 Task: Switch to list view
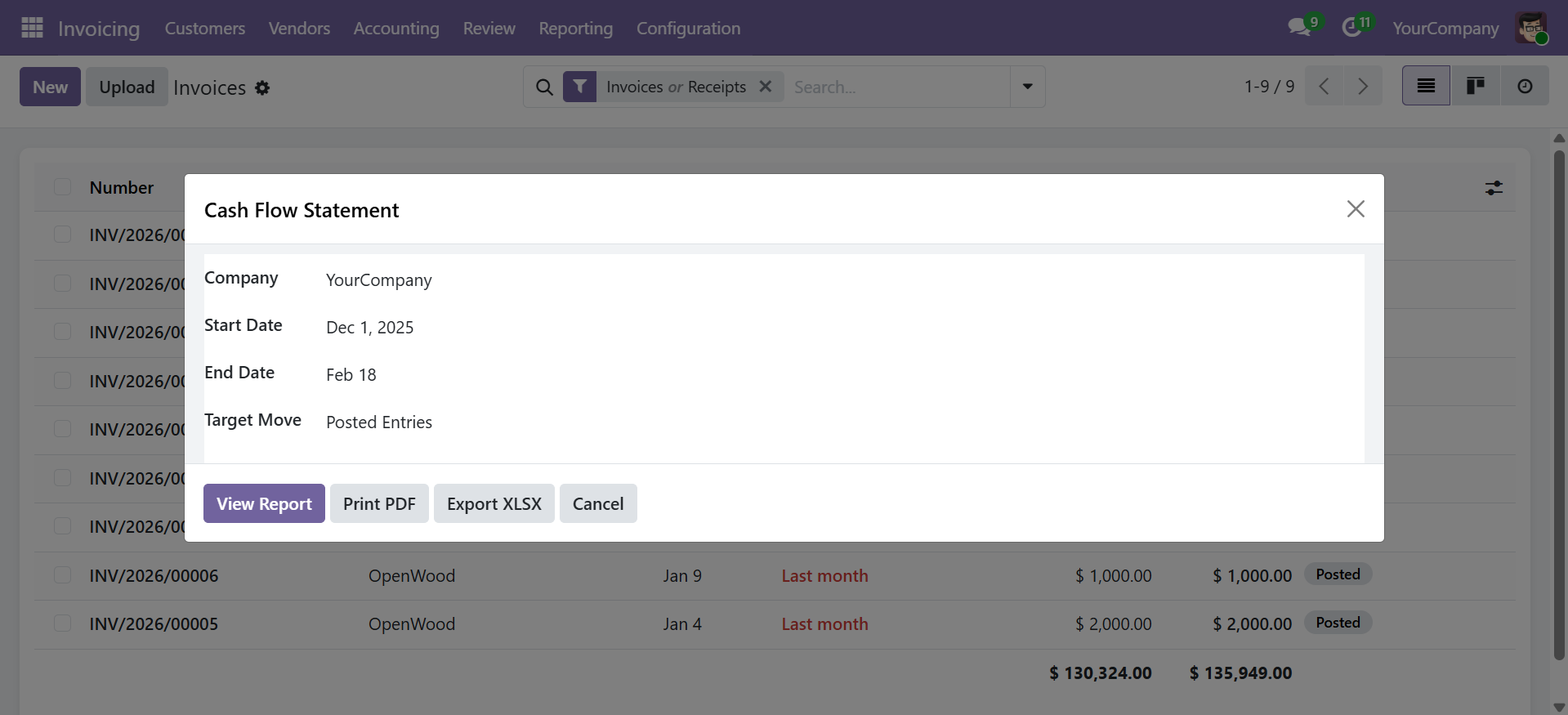[x=1426, y=86]
